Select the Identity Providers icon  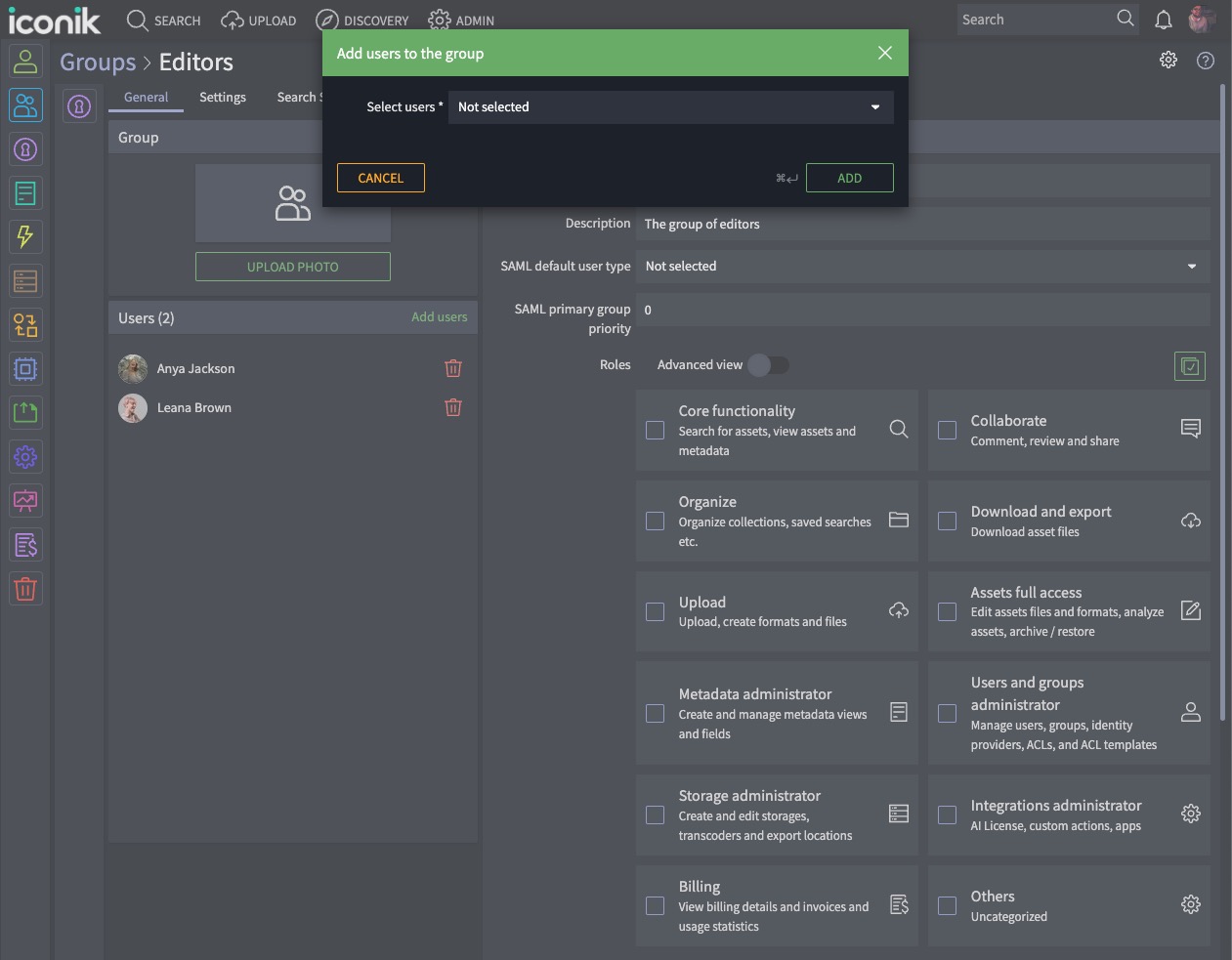[x=25, y=148]
